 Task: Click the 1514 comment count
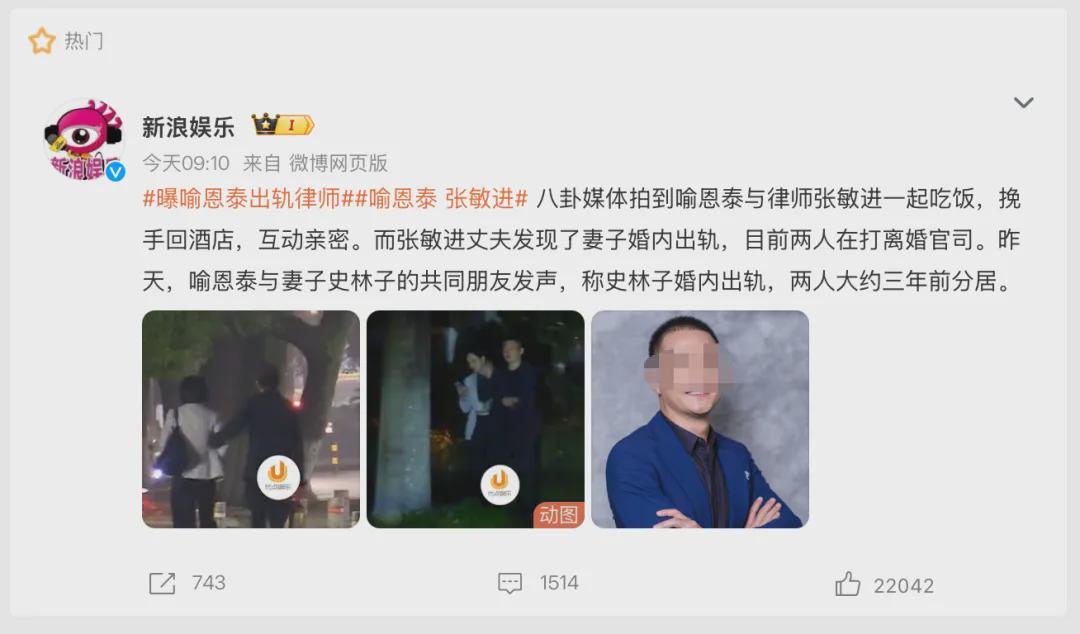[x=559, y=583]
